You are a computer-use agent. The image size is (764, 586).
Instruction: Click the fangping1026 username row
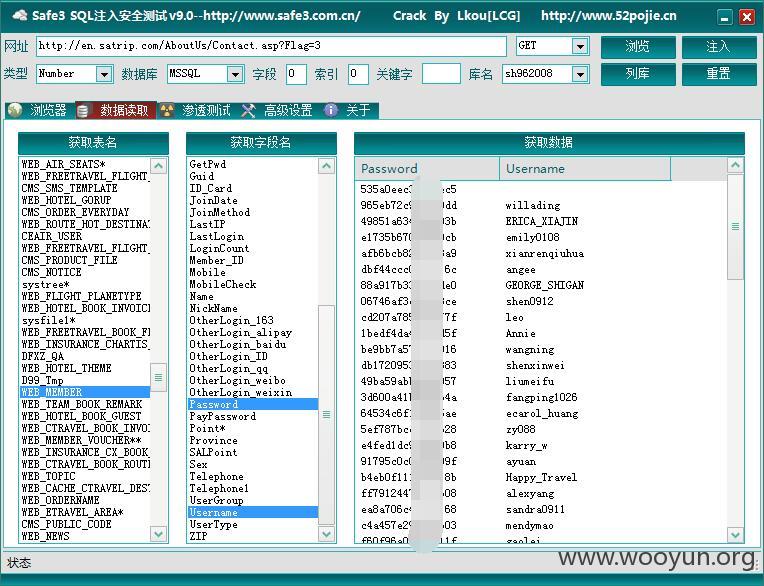(541, 397)
